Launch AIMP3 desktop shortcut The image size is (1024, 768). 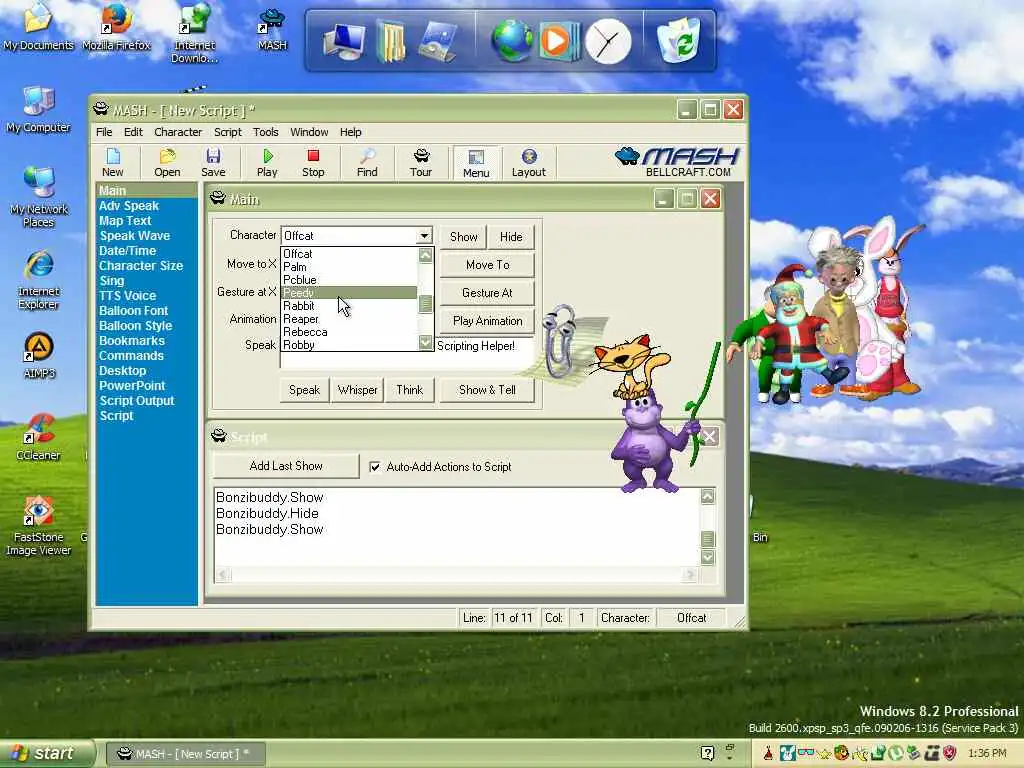pos(39,355)
